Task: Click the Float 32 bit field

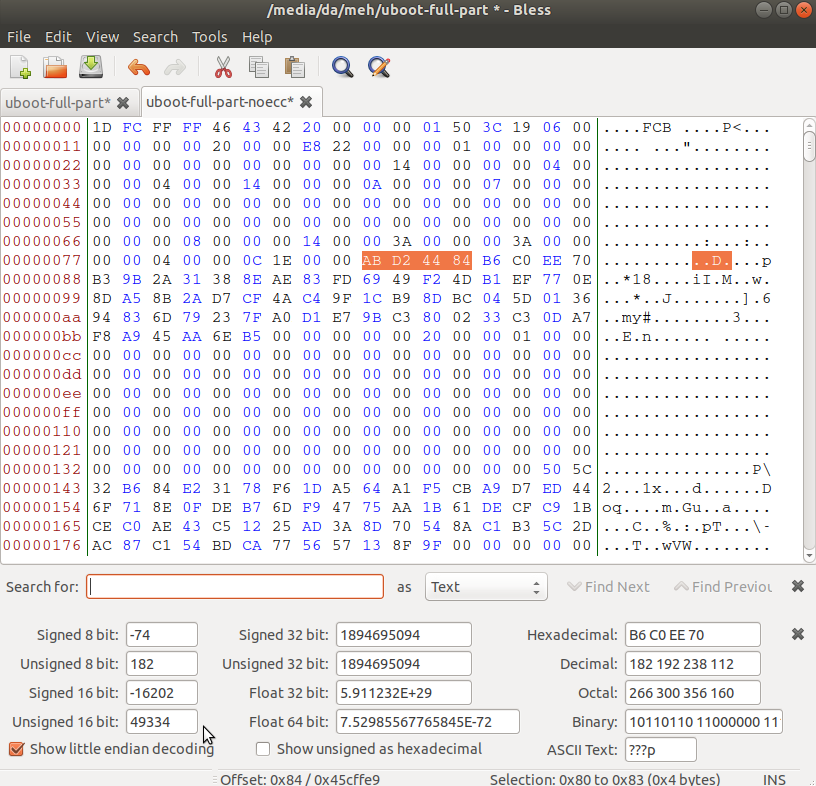Action: pos(404,693)
